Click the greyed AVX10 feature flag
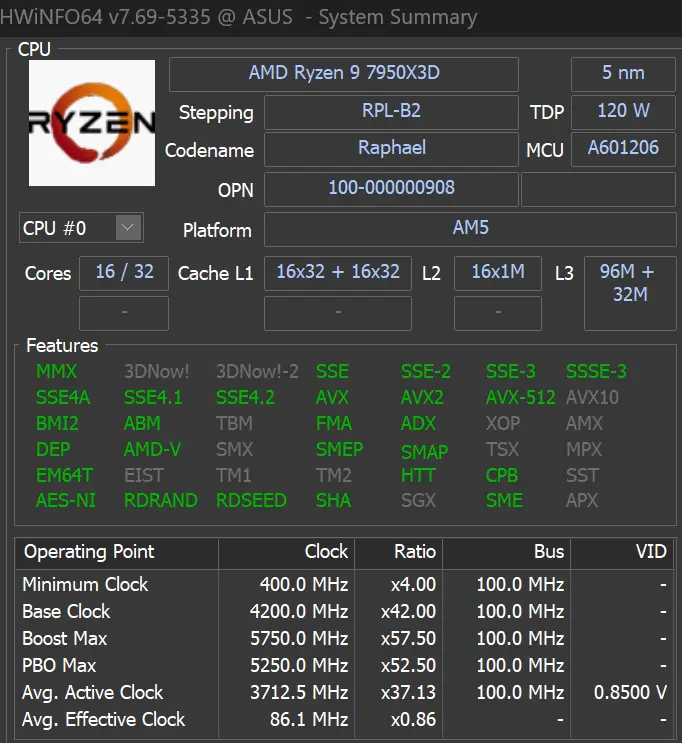Image resolution: width=682 pixels, height=743 pixels. pos(592,398)
